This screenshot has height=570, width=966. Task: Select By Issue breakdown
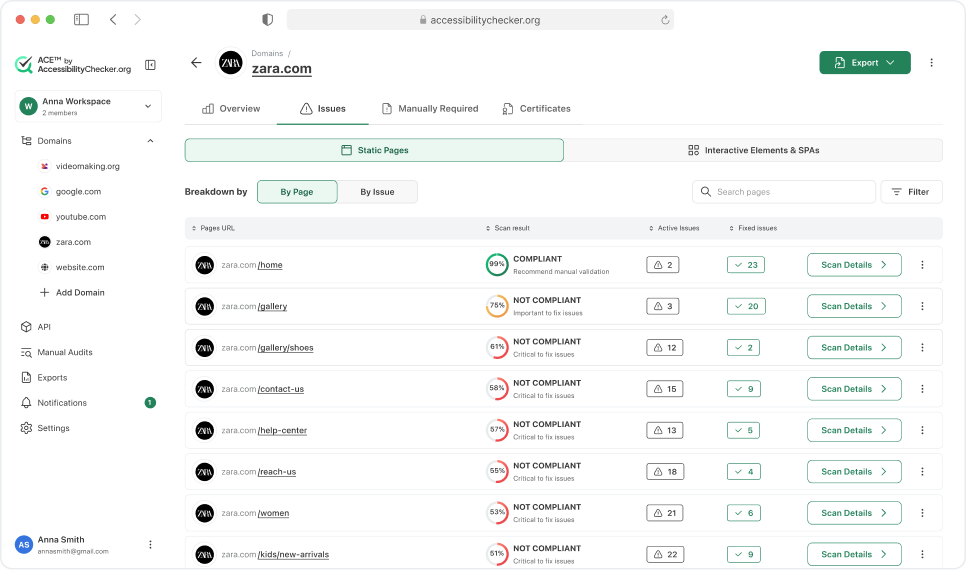(x=377, y=192)
